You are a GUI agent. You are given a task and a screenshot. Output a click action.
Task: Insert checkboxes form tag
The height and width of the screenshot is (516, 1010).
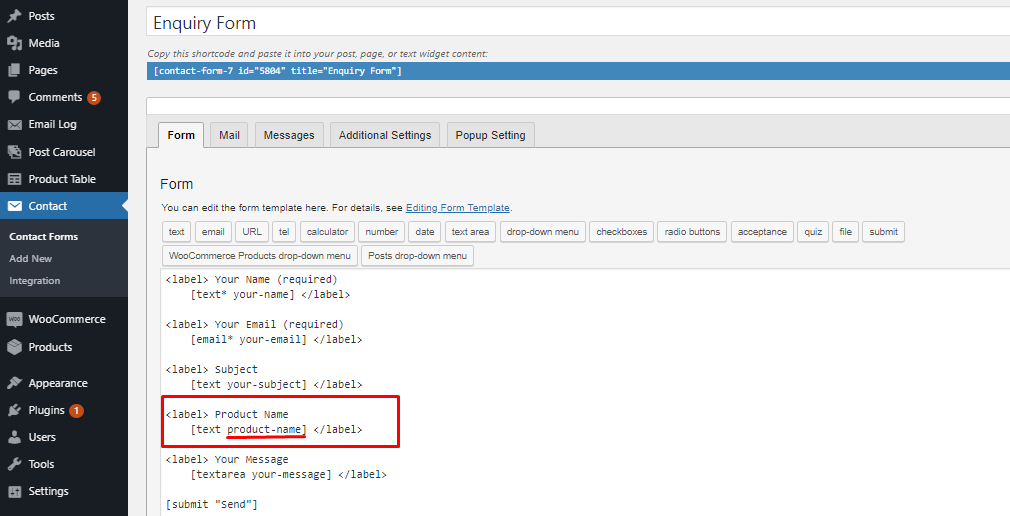point(622,232)
